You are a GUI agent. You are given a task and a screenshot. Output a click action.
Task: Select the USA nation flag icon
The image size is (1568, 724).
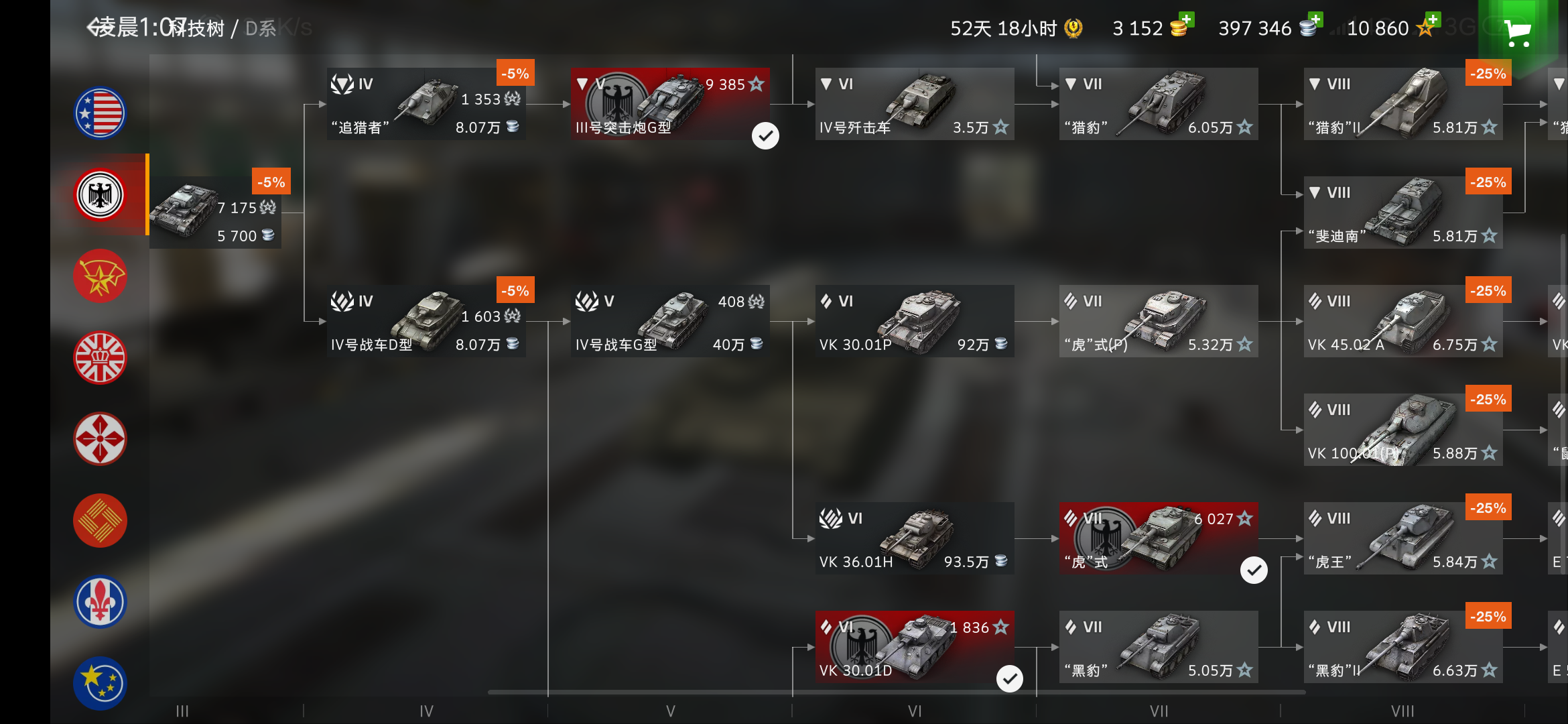(100, 113)
